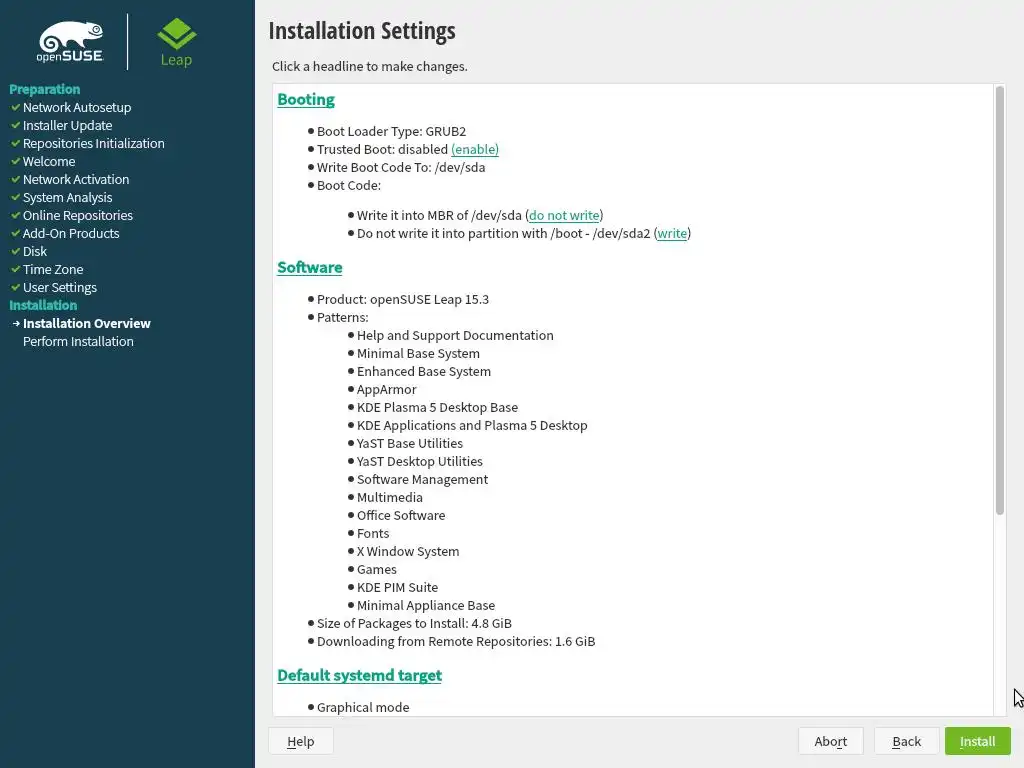Select Network Autosetup step in sidebar
The height and width of the screenshot is (768, 1024).
[x=77, y=107]
